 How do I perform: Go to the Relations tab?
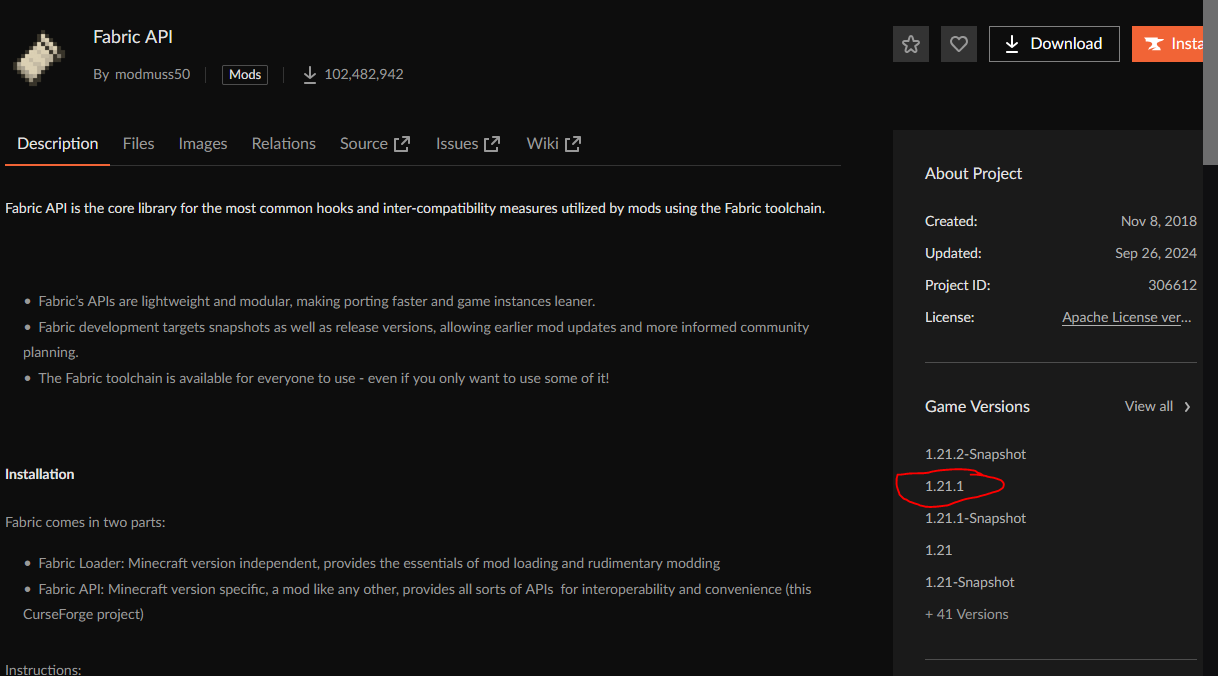[284, 144]
